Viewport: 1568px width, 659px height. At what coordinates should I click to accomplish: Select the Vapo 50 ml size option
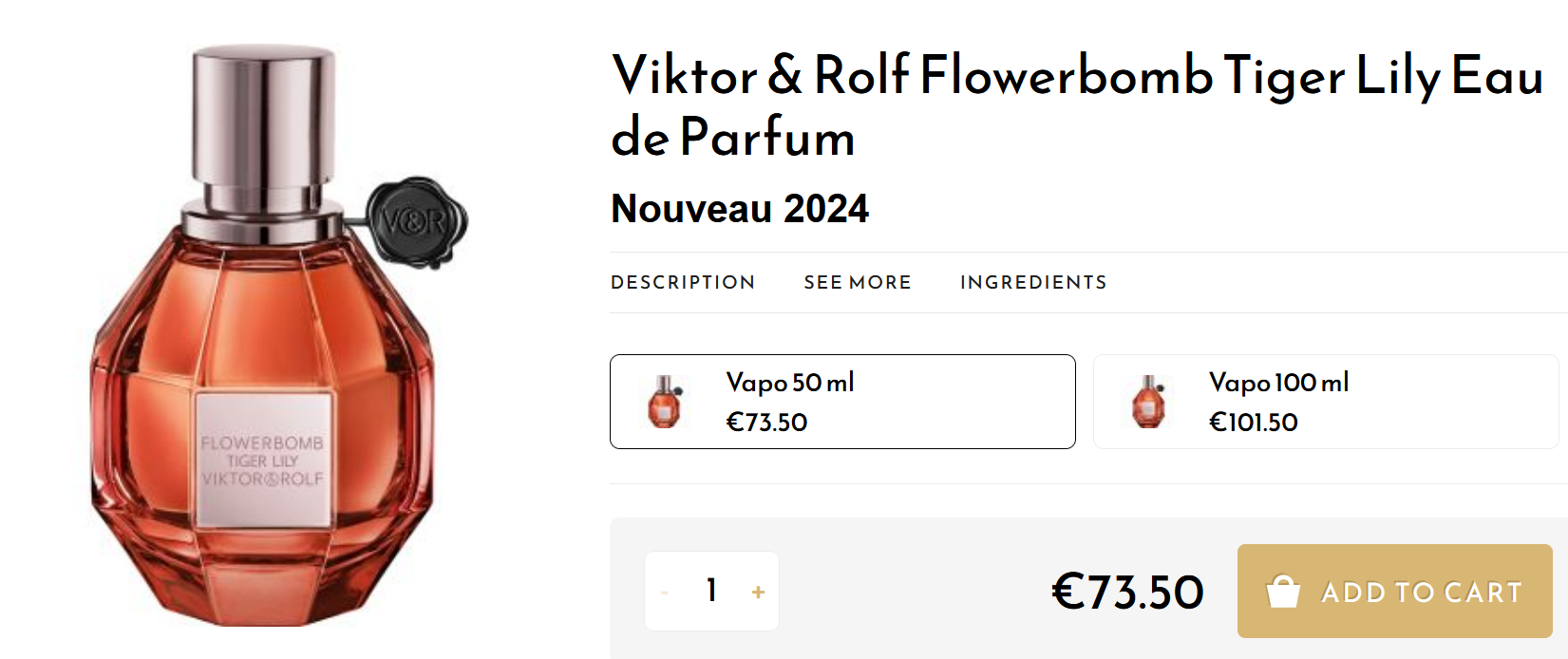pyautogui.click(x=841, y=402)
